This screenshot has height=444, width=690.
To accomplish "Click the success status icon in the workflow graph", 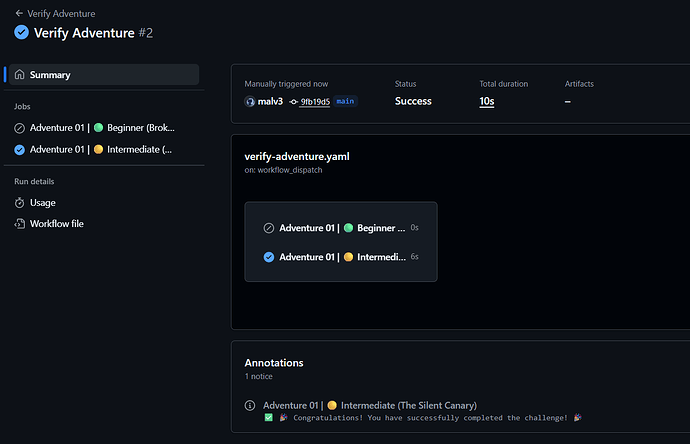I will [269, 257].
